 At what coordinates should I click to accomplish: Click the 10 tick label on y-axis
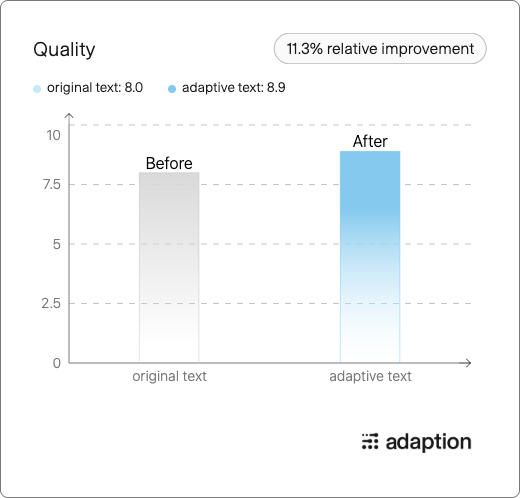coord(53,135)
